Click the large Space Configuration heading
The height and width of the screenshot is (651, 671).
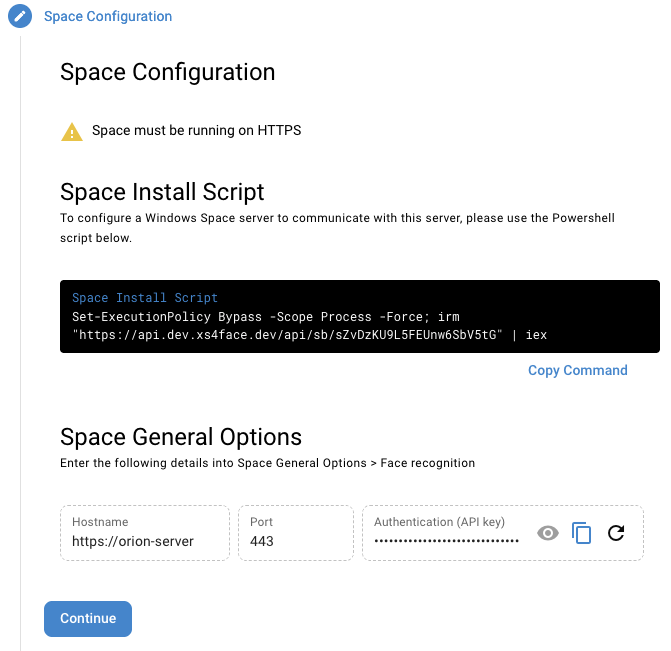click(167, 72)
